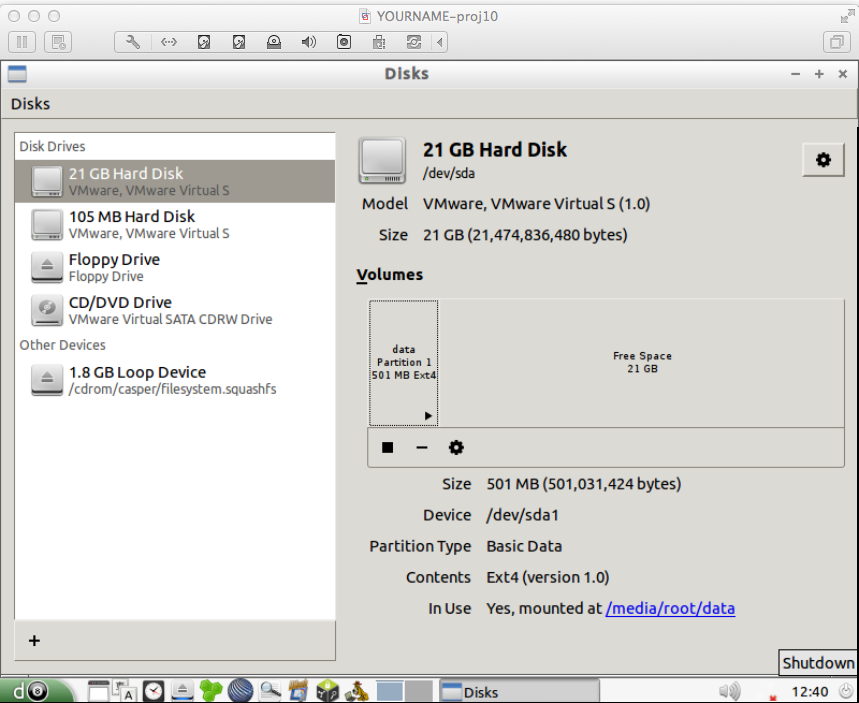The height and width of the screenshot is (703, 859).
Task: Select the data Partition 1 volume block
Action: tap(403, 363)
